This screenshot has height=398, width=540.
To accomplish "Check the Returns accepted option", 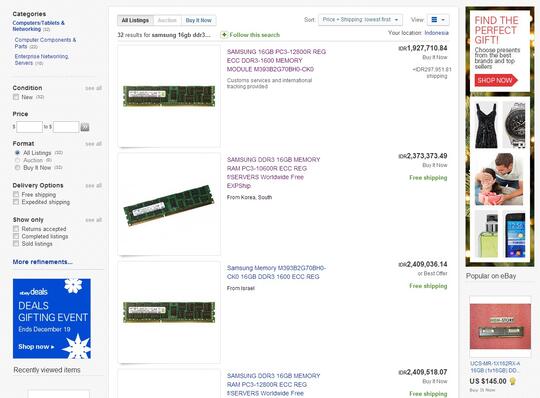I will tap(16, 229).
